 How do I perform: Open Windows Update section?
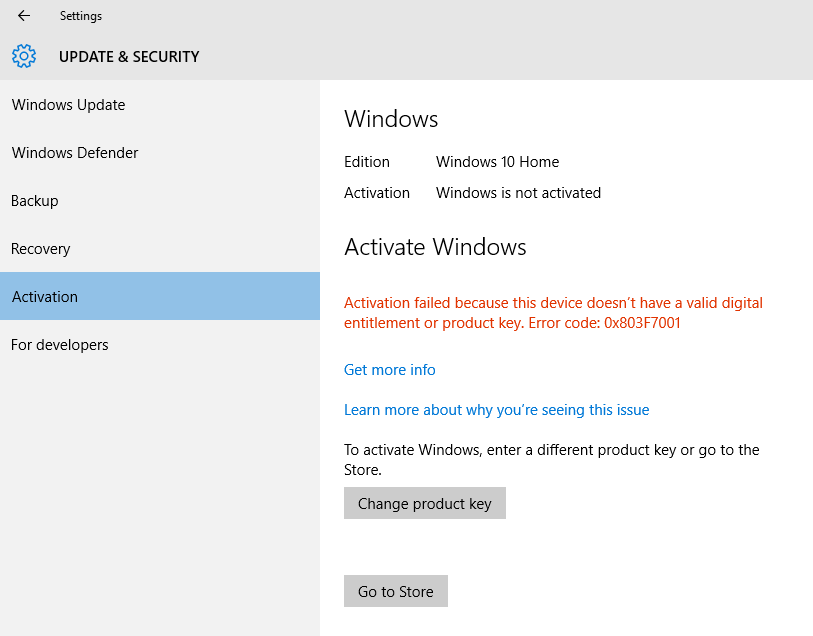[x=160, y=105]
